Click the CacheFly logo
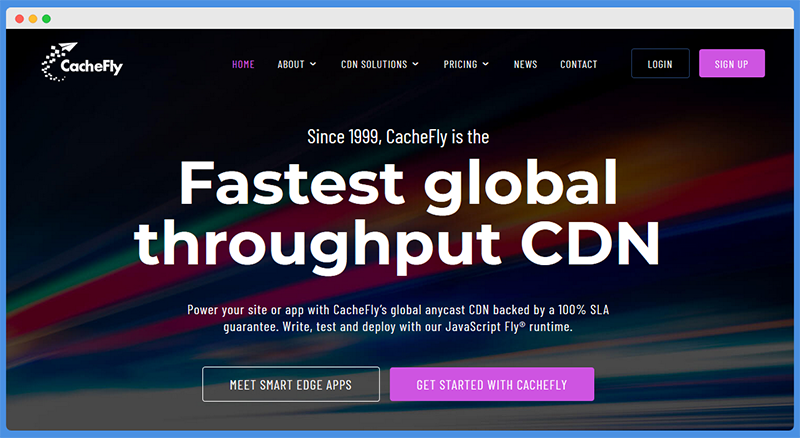Image resolution: width=800 pixels, height=438 pixels. [x=82, y=62]
